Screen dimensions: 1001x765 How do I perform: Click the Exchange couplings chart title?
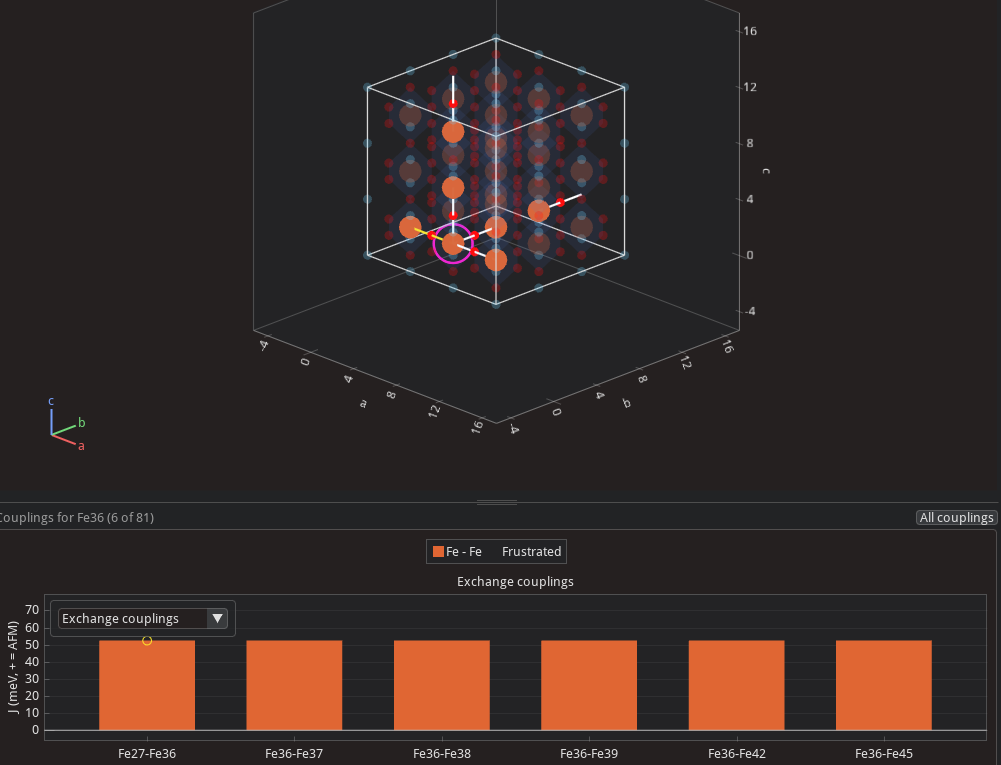point(515,582)
